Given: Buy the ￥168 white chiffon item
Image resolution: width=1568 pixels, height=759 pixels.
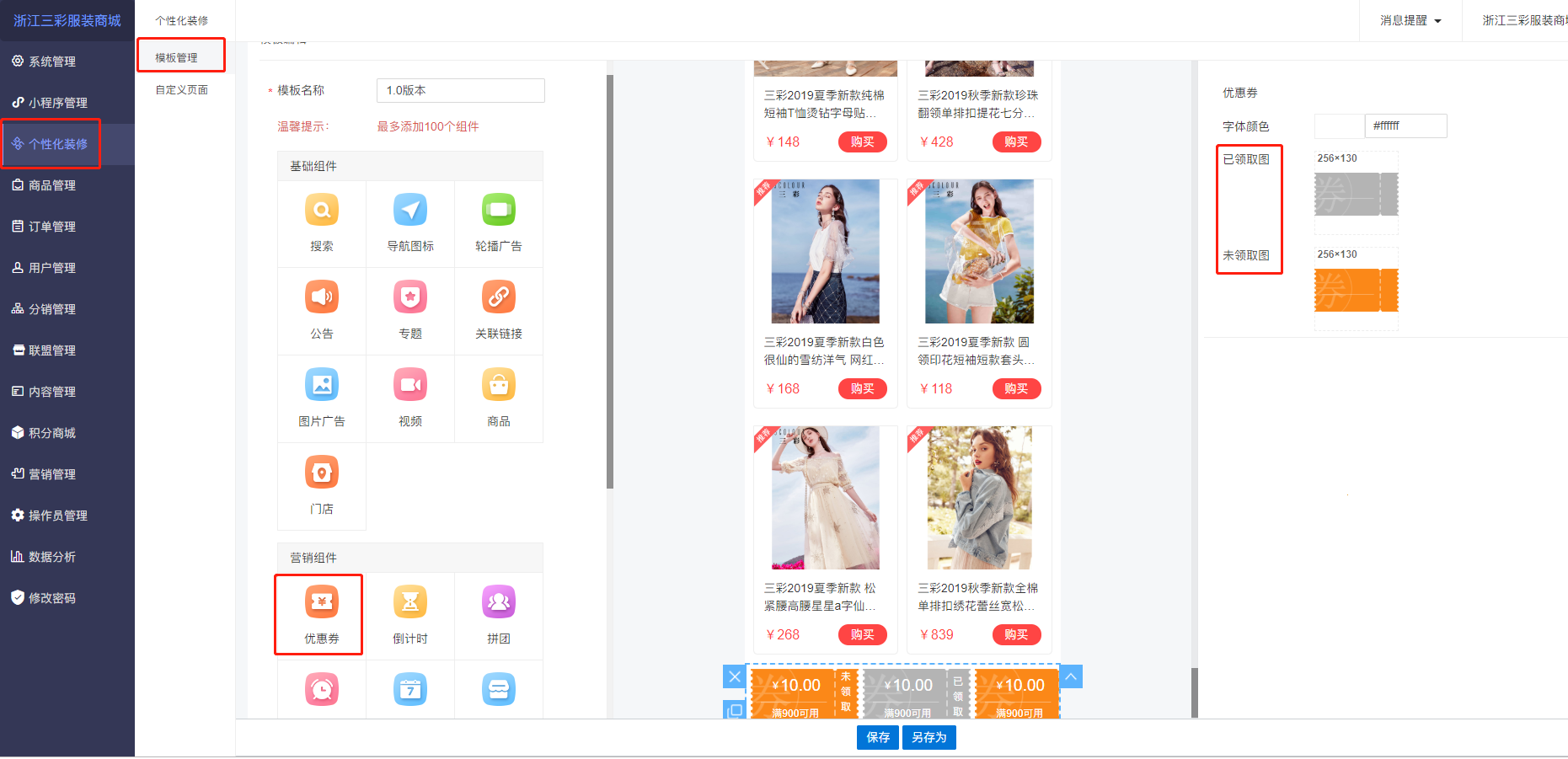Looking at the screenshot, I should (x=862, y=388).
